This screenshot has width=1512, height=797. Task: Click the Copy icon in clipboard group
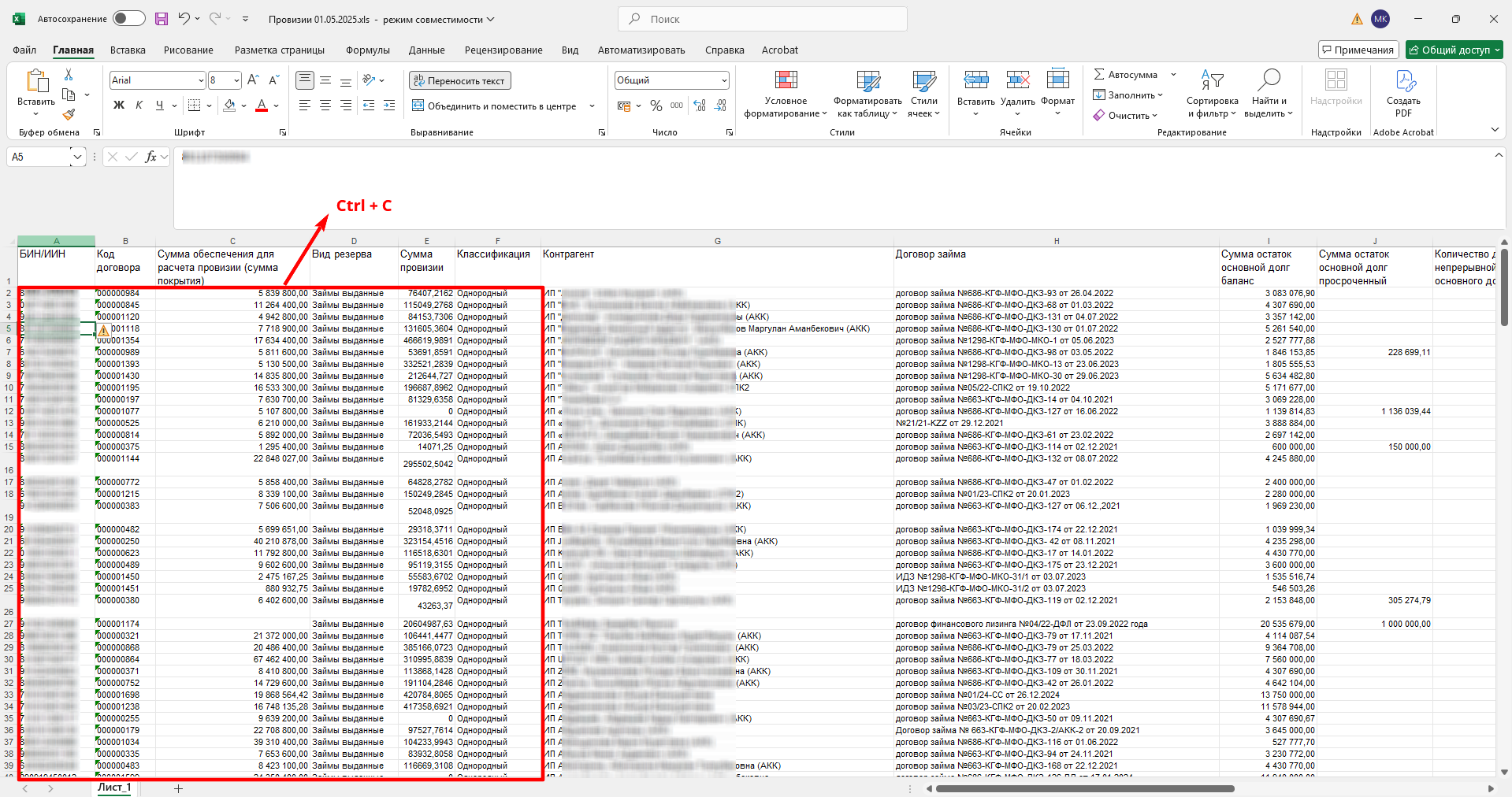tap(69, 95)
